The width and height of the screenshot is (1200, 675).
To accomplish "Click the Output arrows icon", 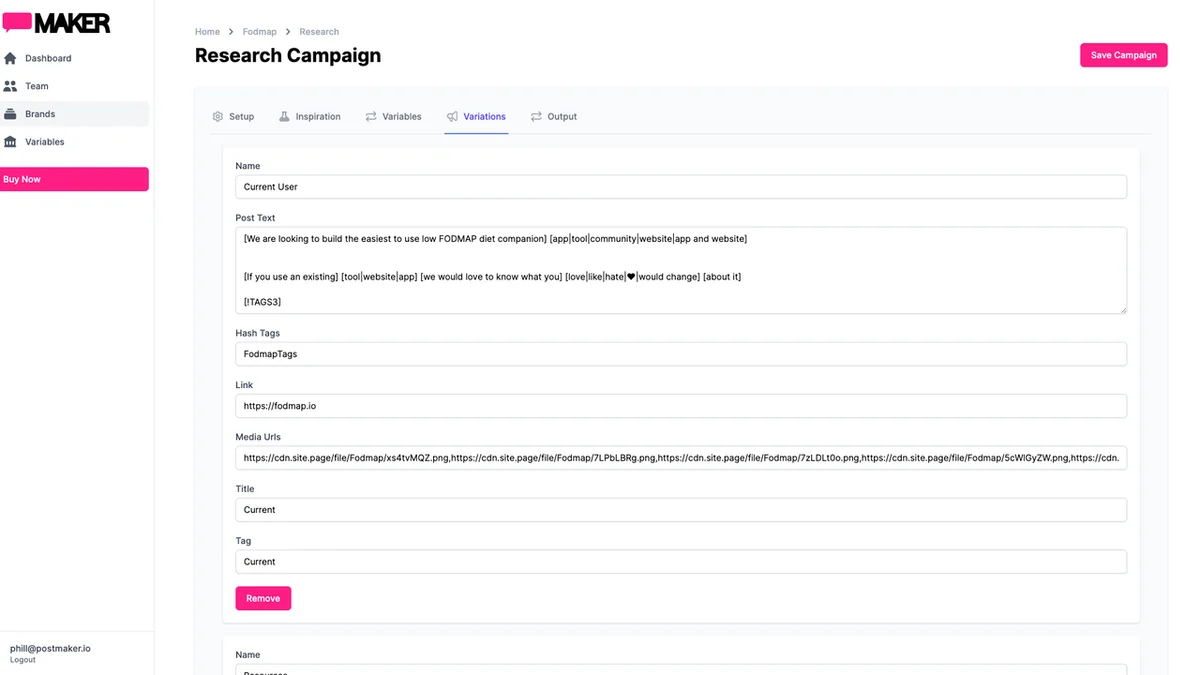I will click(536, 117).
